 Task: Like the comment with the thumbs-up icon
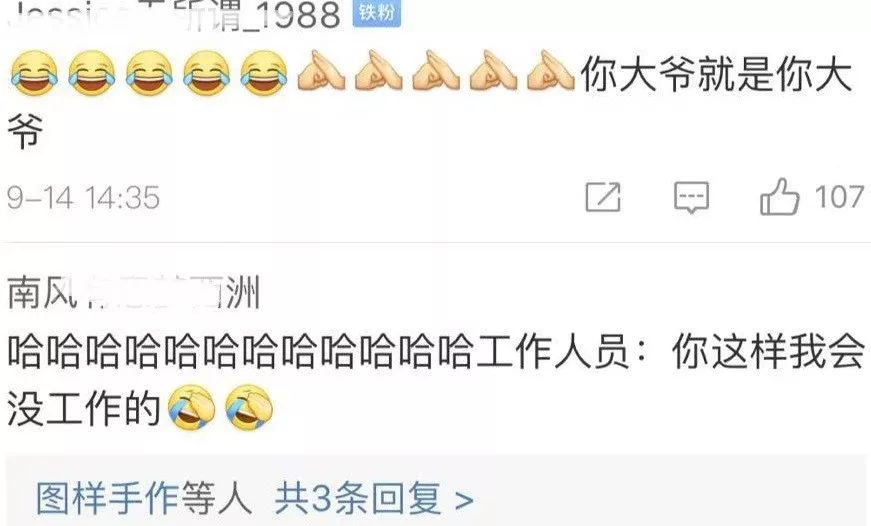pos(780,196)
